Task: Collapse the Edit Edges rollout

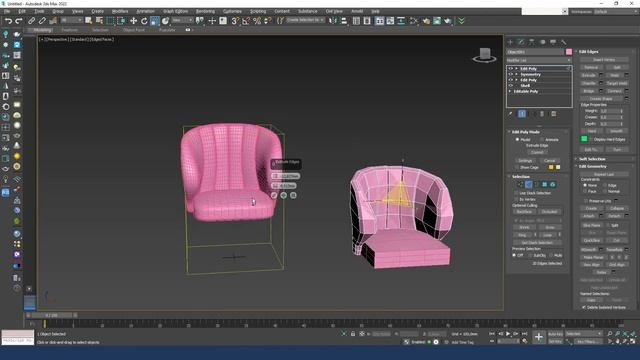Action: pyautogui.click(x=588, y=52)
